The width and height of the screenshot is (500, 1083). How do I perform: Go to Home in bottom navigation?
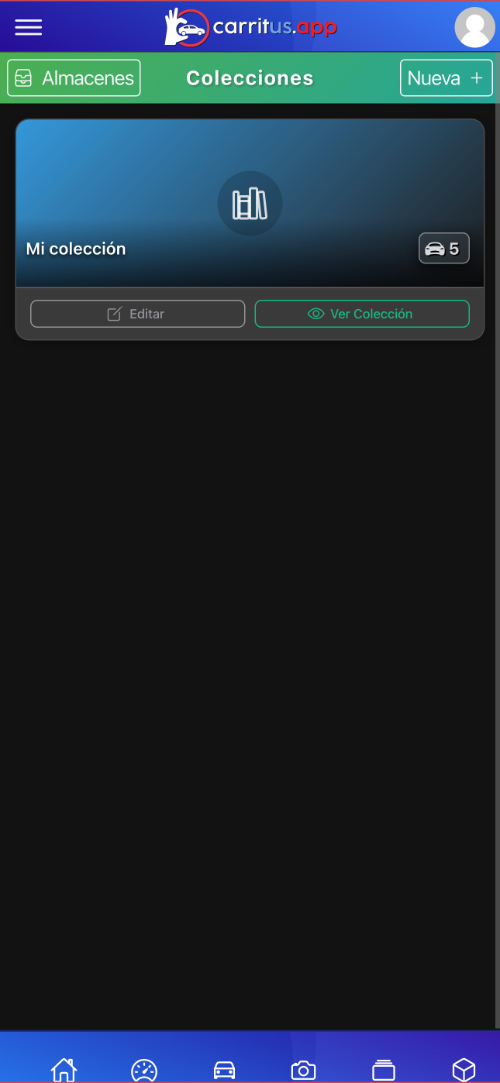[x=64, y=1070]
